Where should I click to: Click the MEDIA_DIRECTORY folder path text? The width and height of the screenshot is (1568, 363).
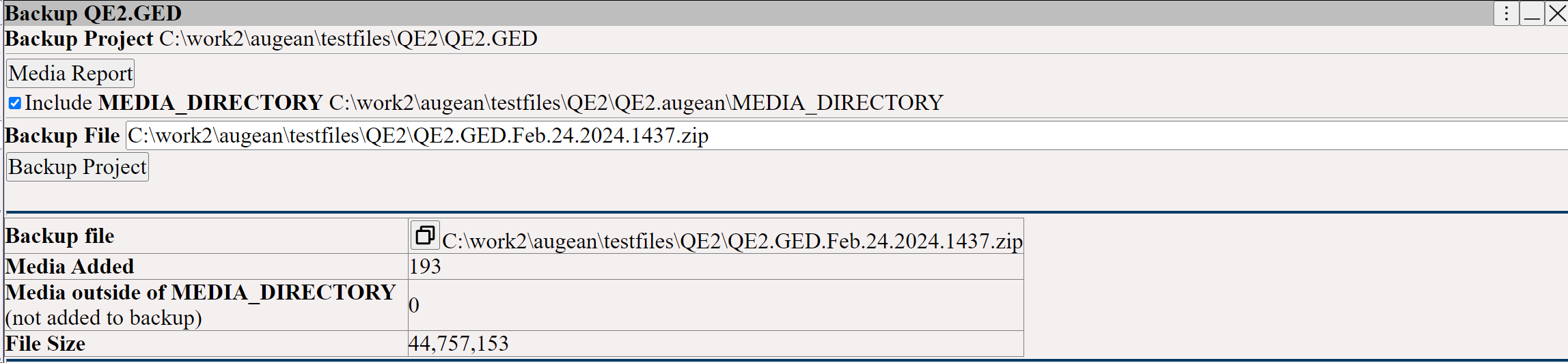636,103
